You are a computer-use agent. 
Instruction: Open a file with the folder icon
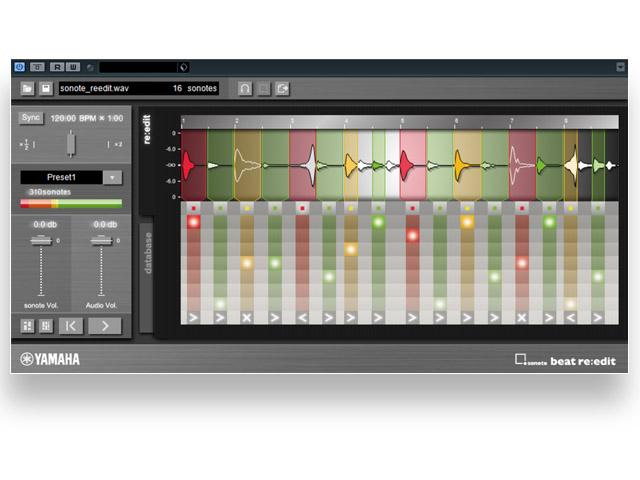coord(27,88)
